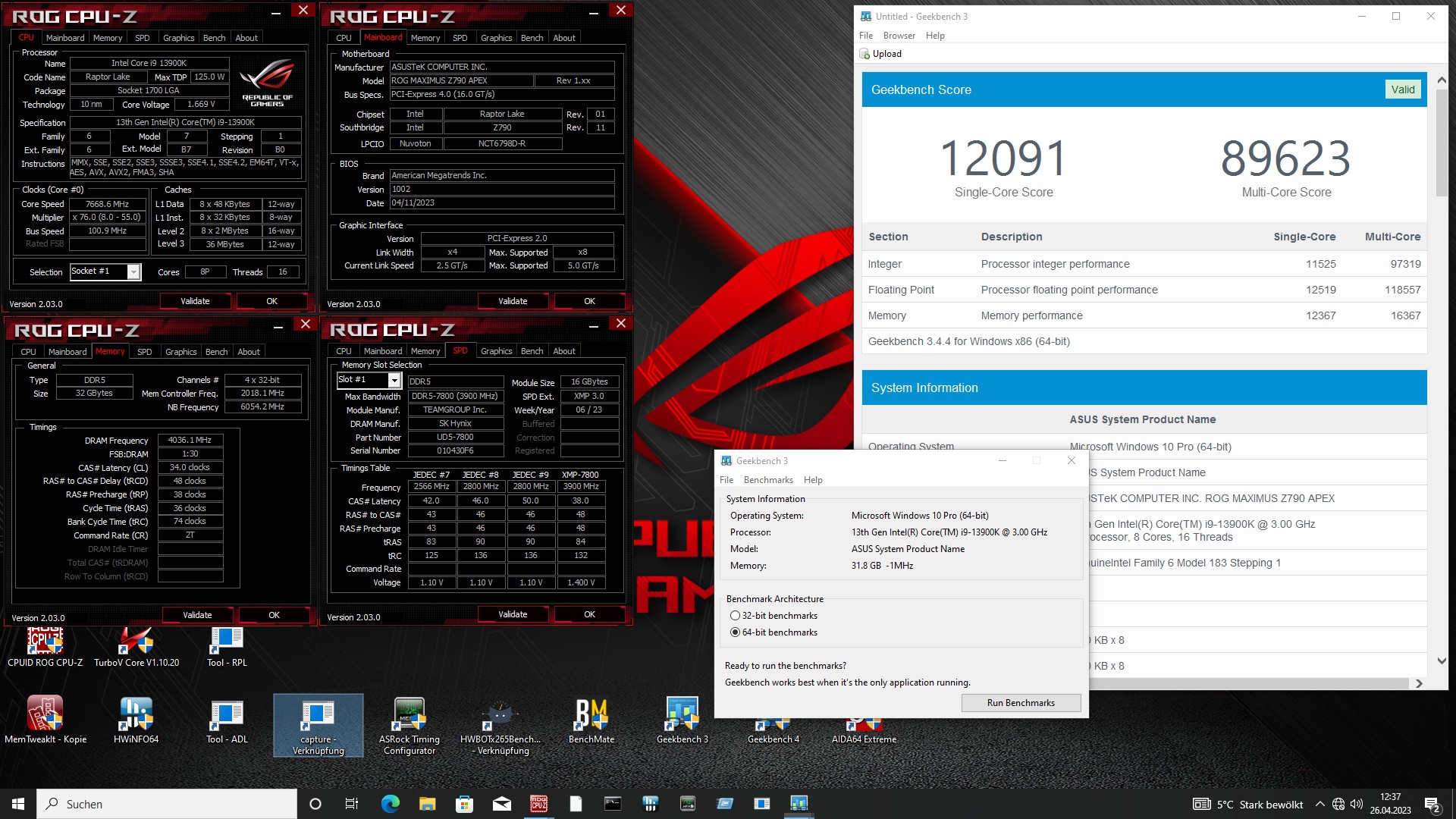
Task: Click OK in the Mainboard tab window
Action: tap(589, 301)
